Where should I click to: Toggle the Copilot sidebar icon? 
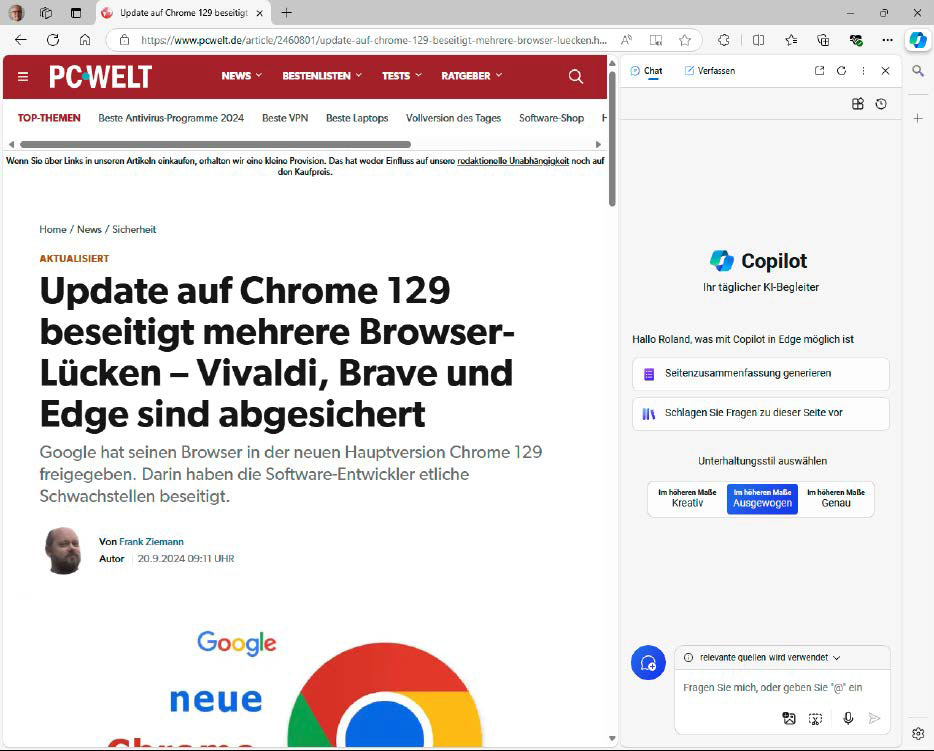(x=918, y=40)
